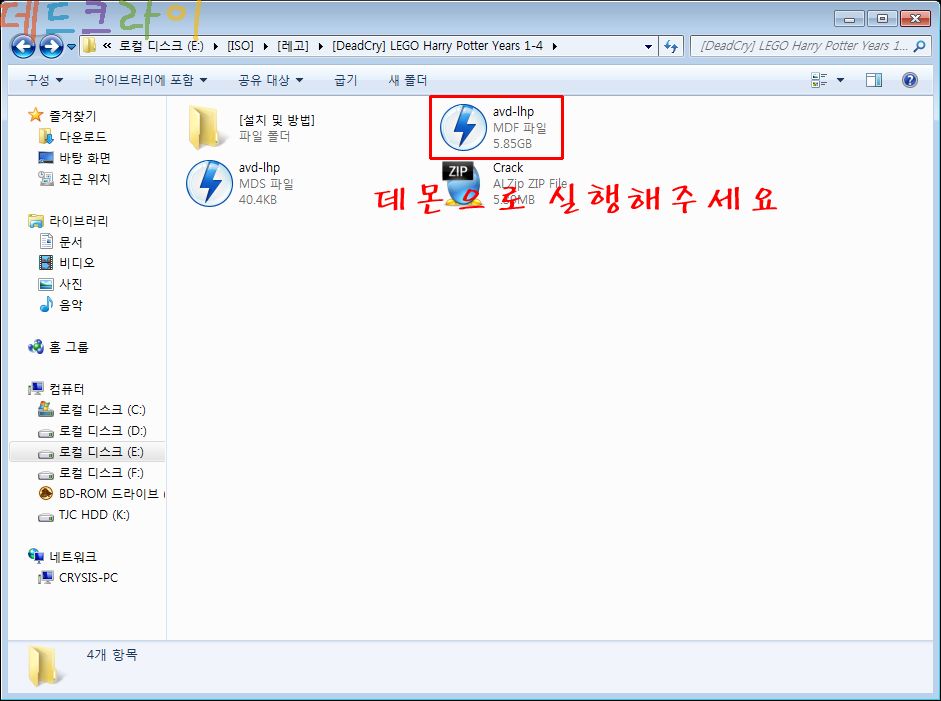Open 다운로드 in the navigation pane
941x701 pixels.
73,137
